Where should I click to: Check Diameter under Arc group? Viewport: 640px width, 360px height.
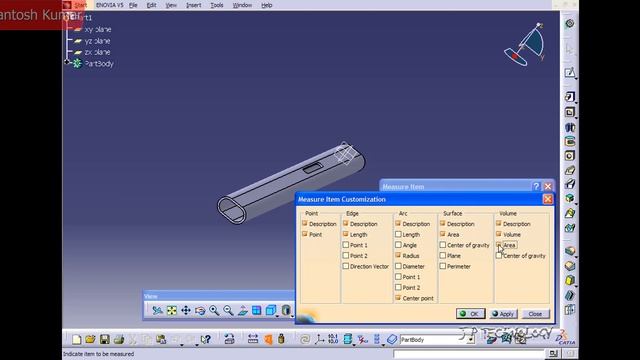pos(398,266)
